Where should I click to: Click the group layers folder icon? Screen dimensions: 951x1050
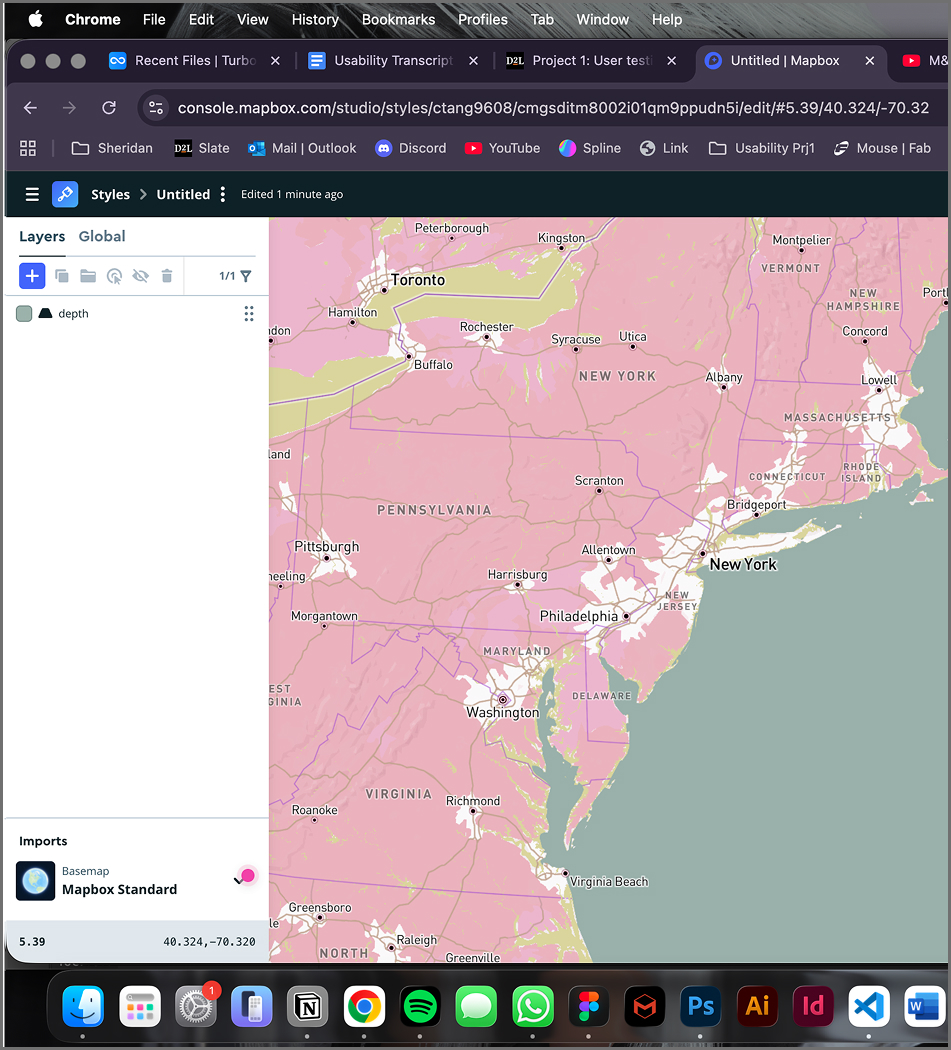click(88, 276)
